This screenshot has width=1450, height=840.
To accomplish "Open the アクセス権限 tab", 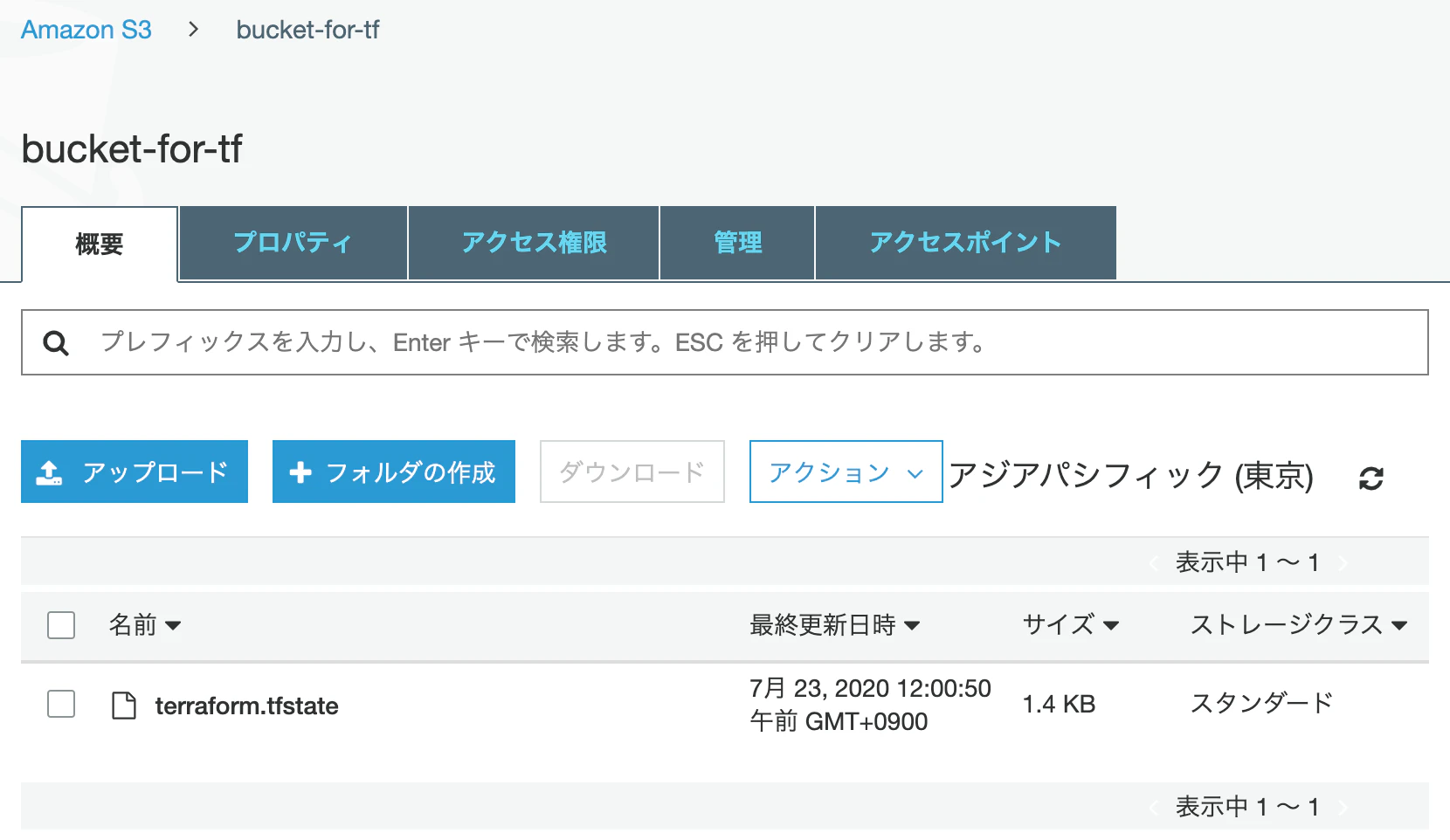I will tap(534, 243).
